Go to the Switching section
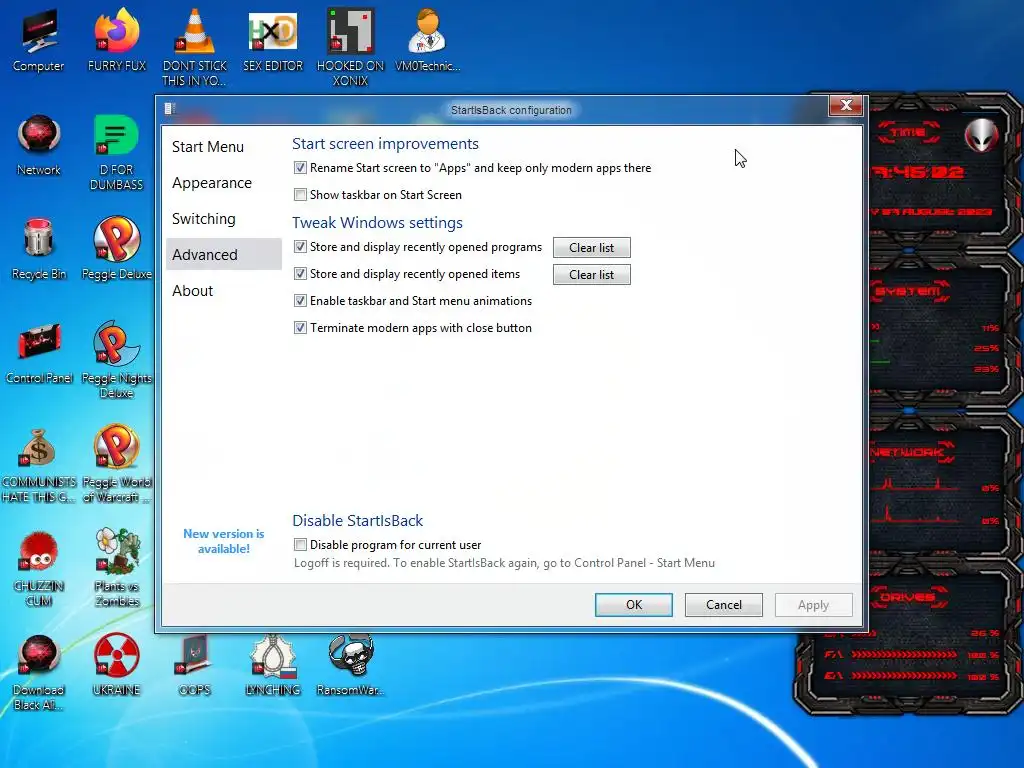The image size is (1024, 768). 223,219
